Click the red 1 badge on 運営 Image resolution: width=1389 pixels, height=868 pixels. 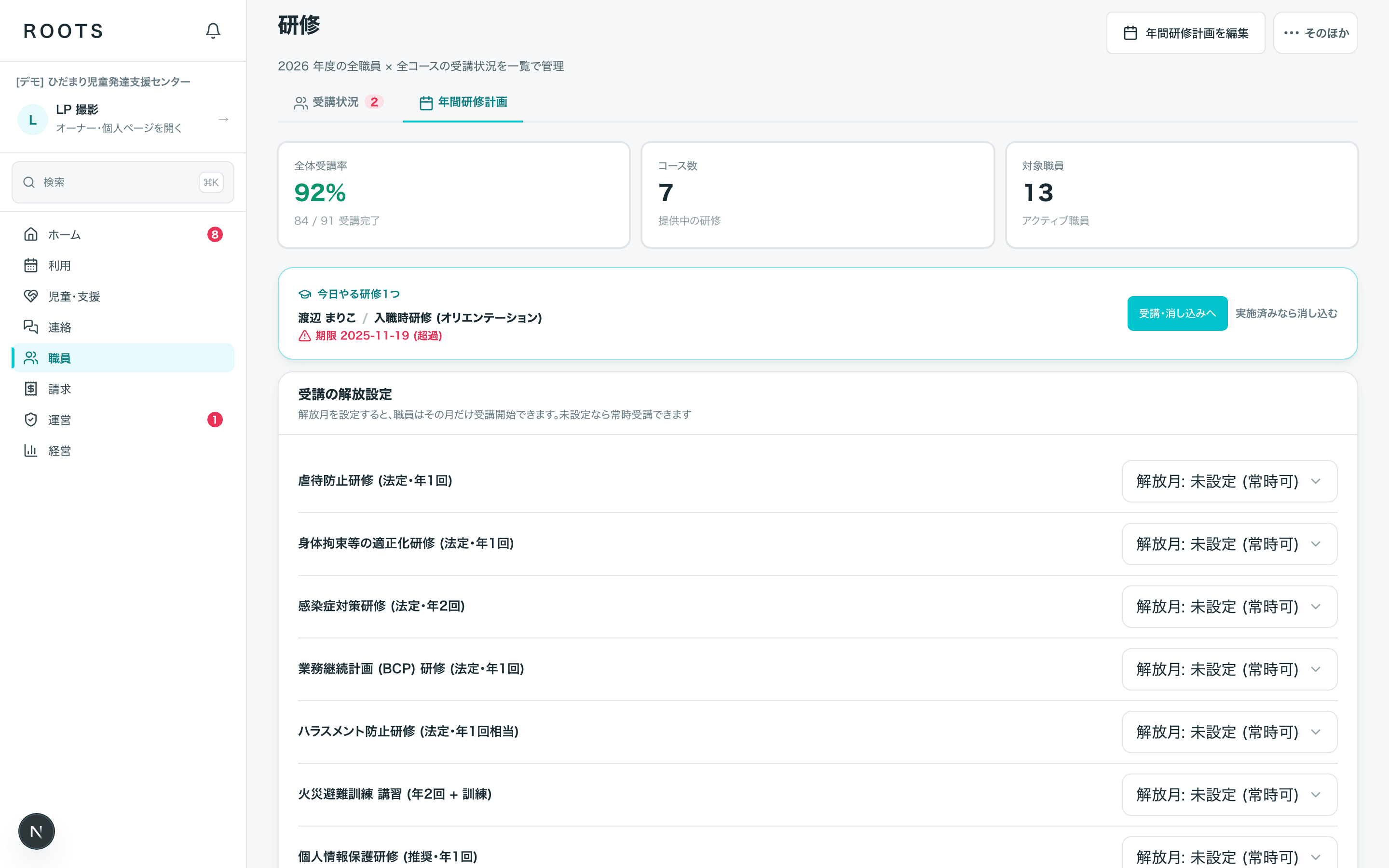215,420
